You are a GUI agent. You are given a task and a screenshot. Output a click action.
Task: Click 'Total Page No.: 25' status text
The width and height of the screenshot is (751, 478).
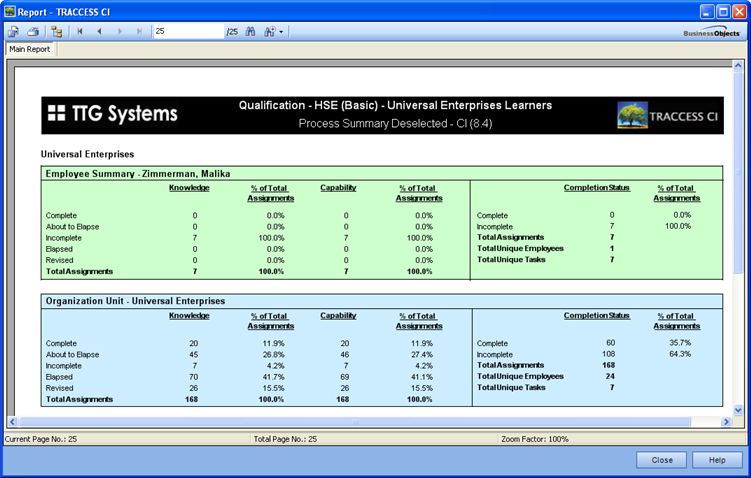285,439
